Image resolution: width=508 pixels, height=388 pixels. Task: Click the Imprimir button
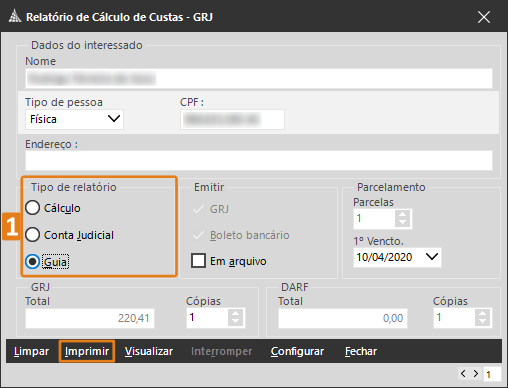87,351
